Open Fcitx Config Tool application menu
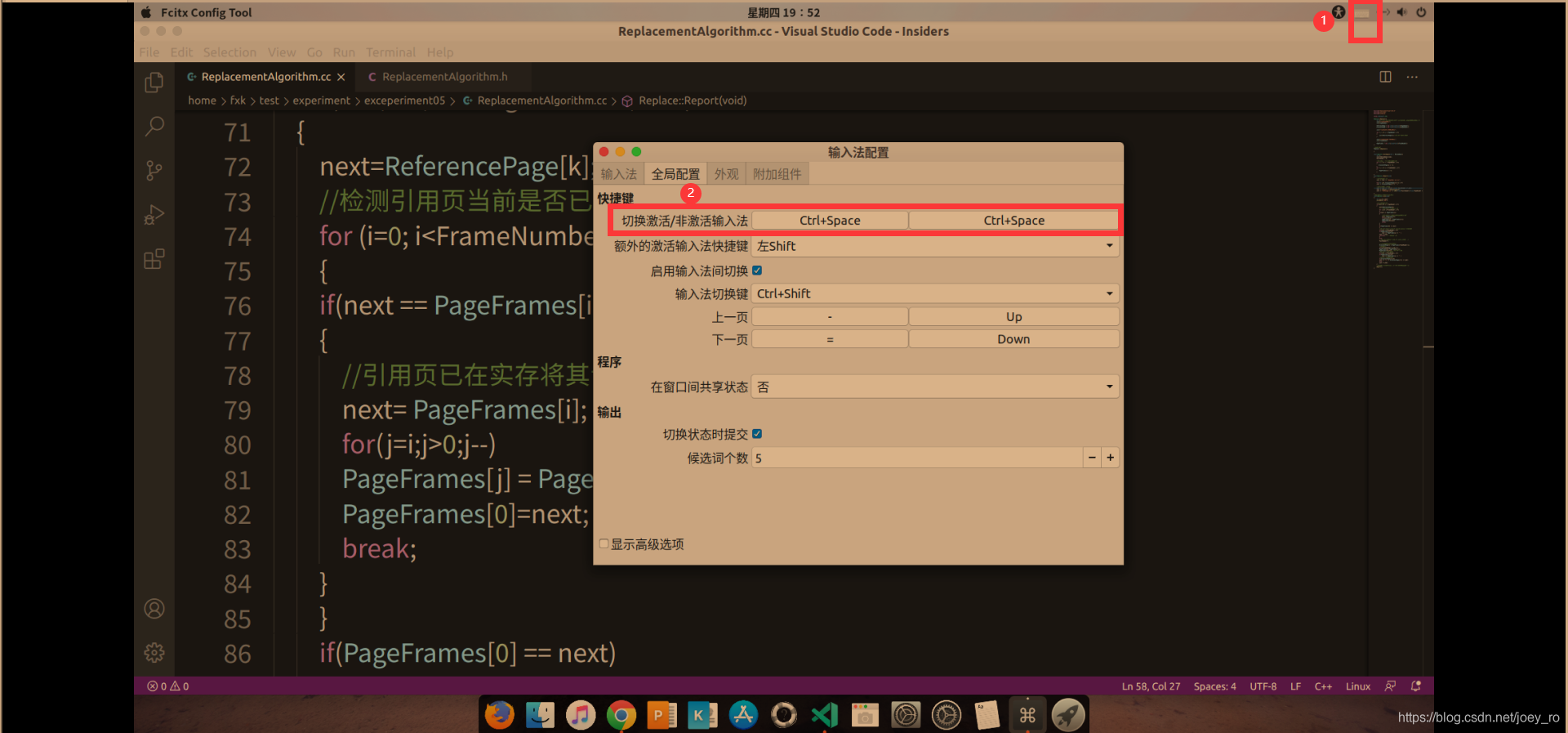This screenshot has height=733, width=1568. 206,12
